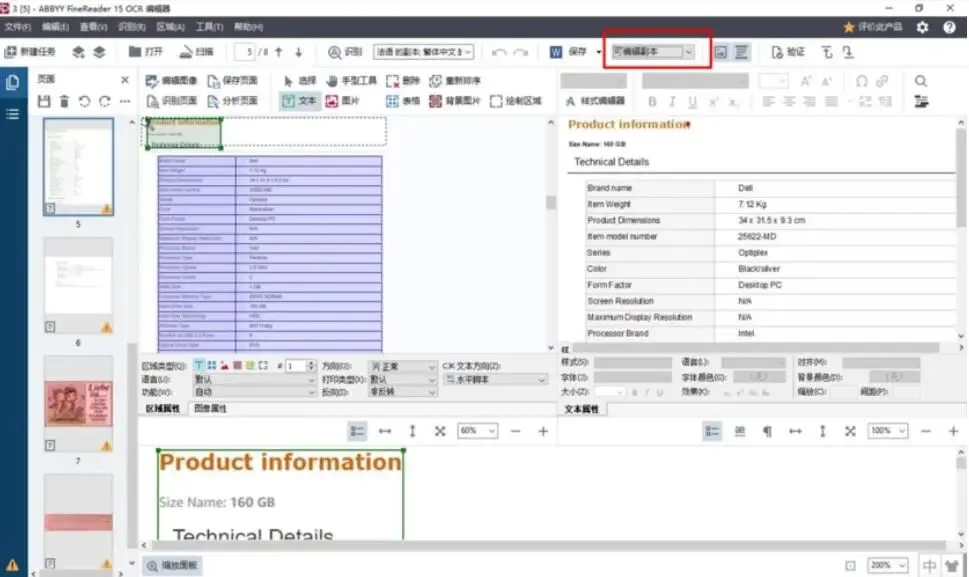Go to the previous page with up arrow

click(279, 52)
